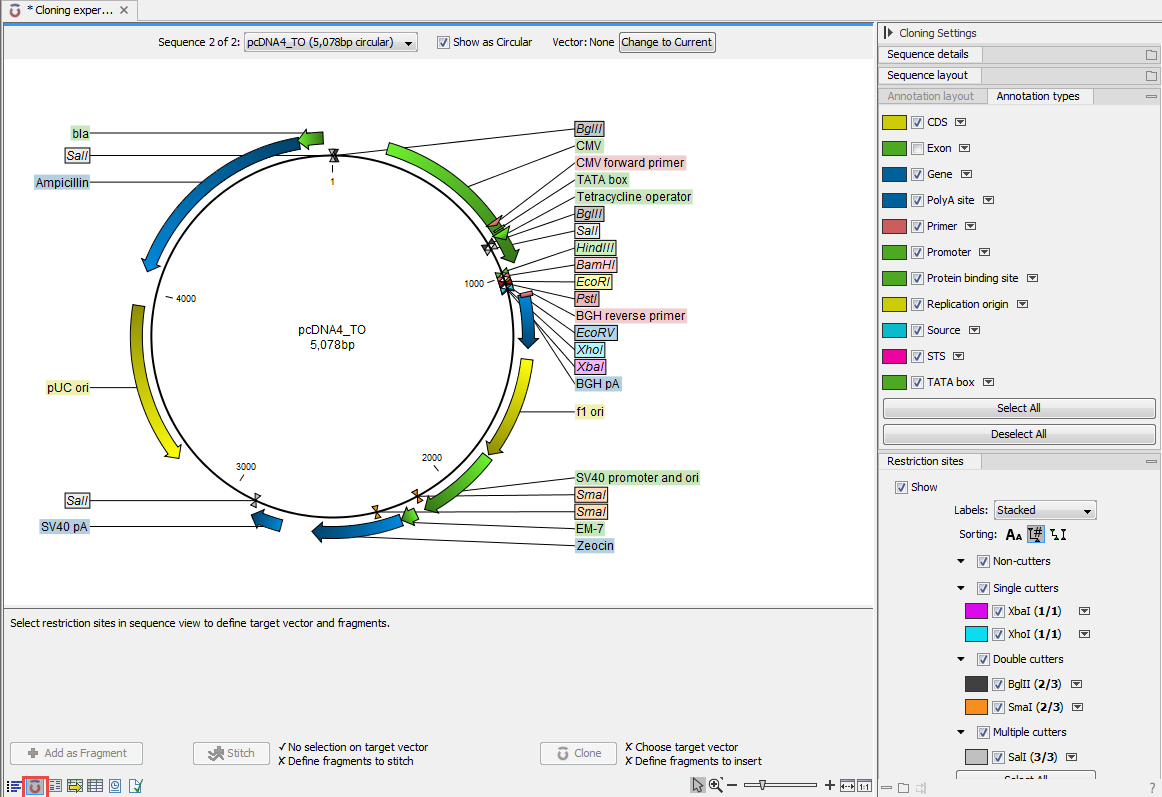
Task: Uncheck the Show as Circular checkbox
Action: pyautogui.click(x=443, y=43)
